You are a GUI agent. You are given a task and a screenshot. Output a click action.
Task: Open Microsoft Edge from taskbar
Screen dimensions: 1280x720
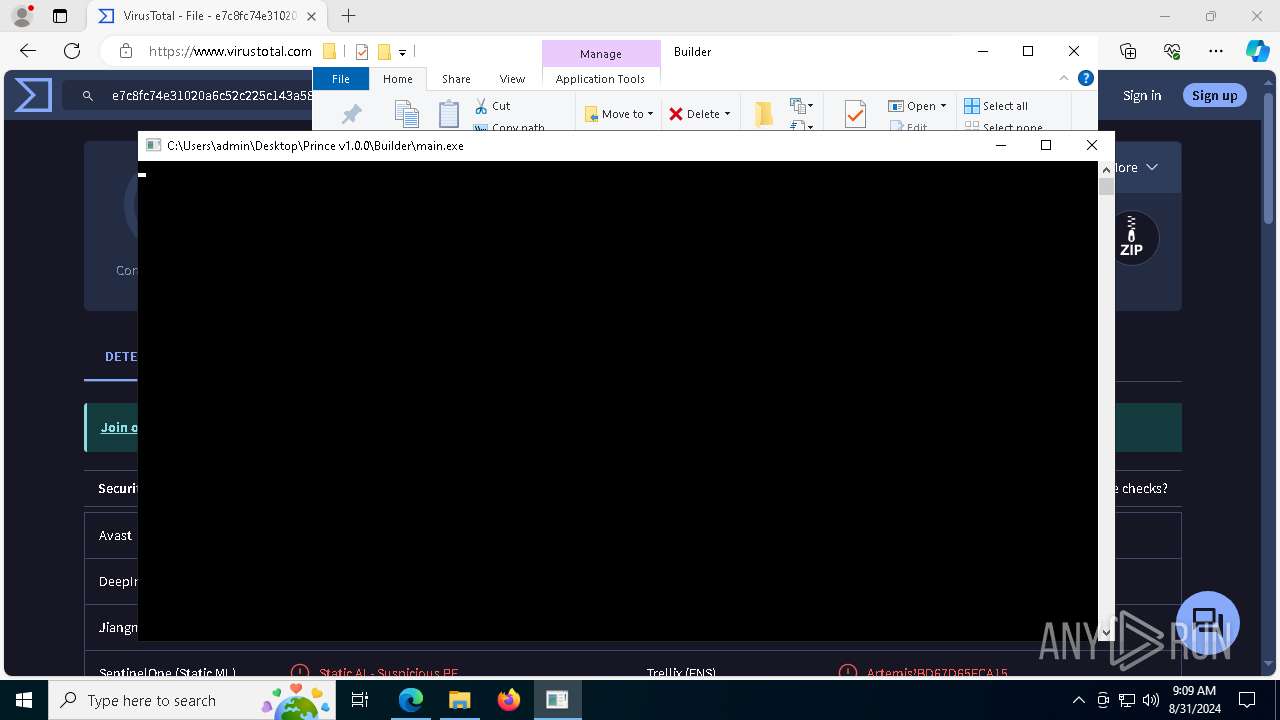tap(411, 700)
